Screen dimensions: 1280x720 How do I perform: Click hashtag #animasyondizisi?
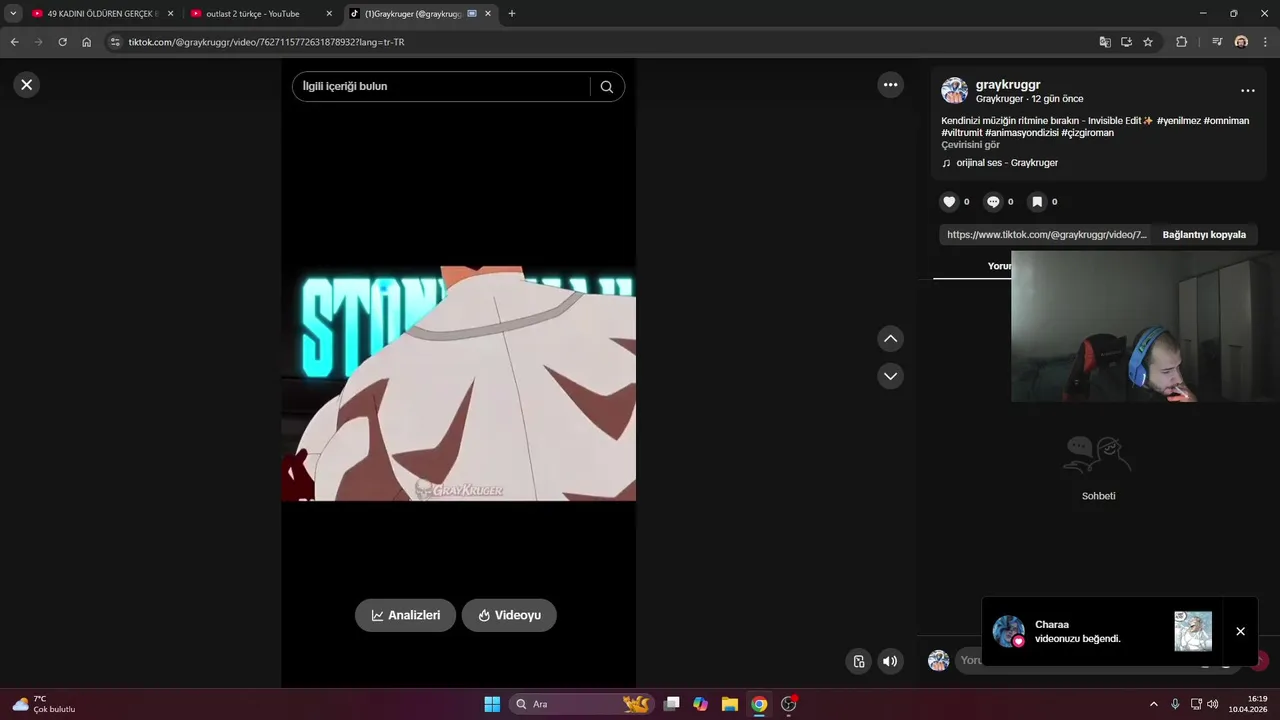[1021, 133]
